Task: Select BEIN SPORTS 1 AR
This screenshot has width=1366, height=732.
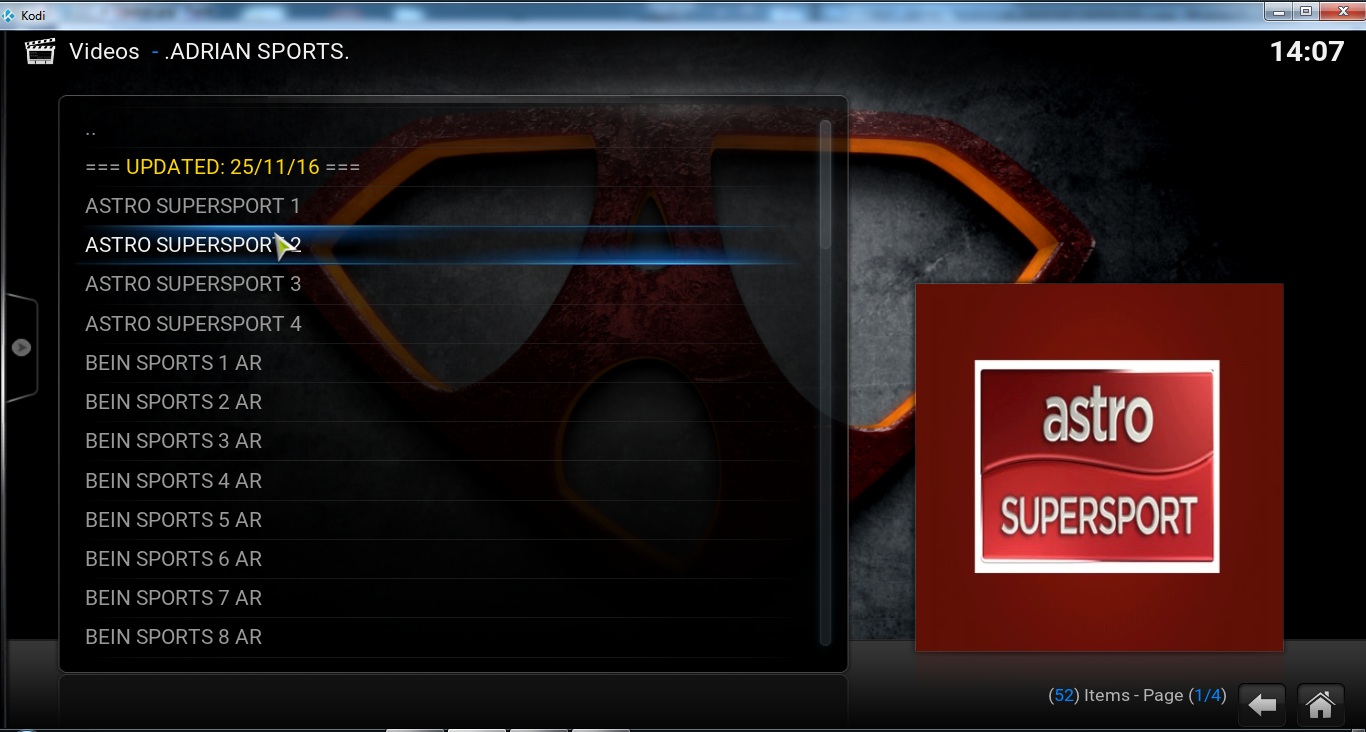Action: point(436,363)
